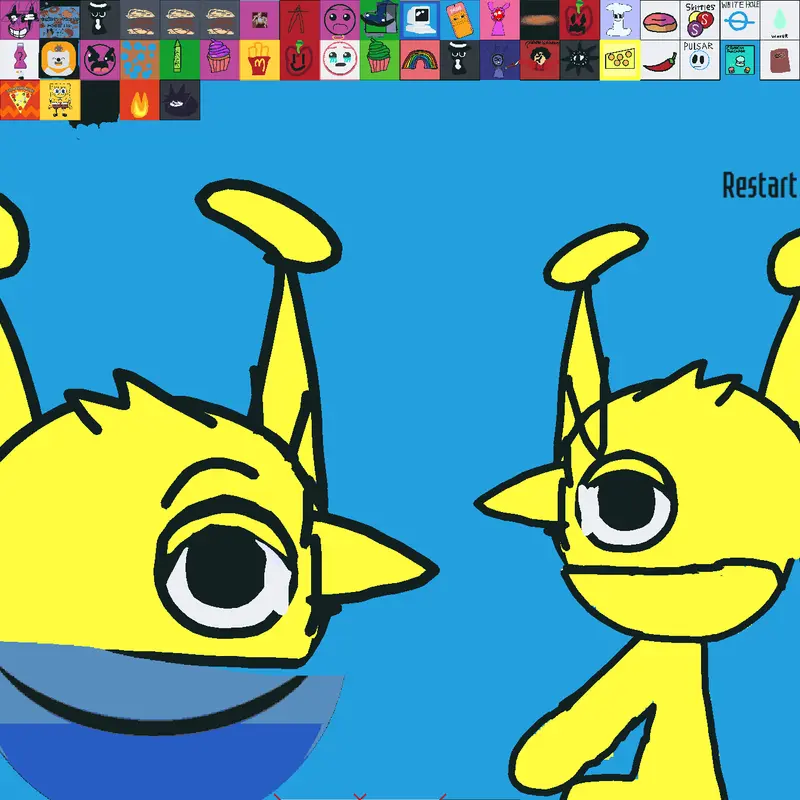
Task: Select the brown smudge on black tile
Action: pyautogui.click(x=540, y=20)
